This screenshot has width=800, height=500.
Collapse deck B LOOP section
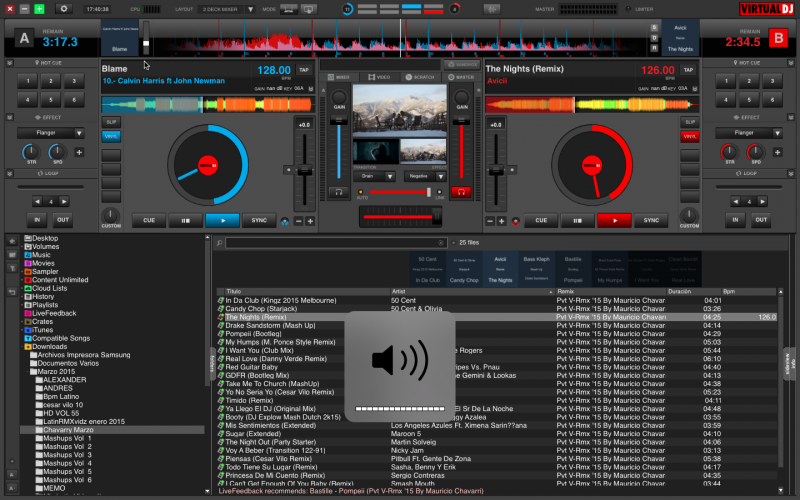coord(791,173)
